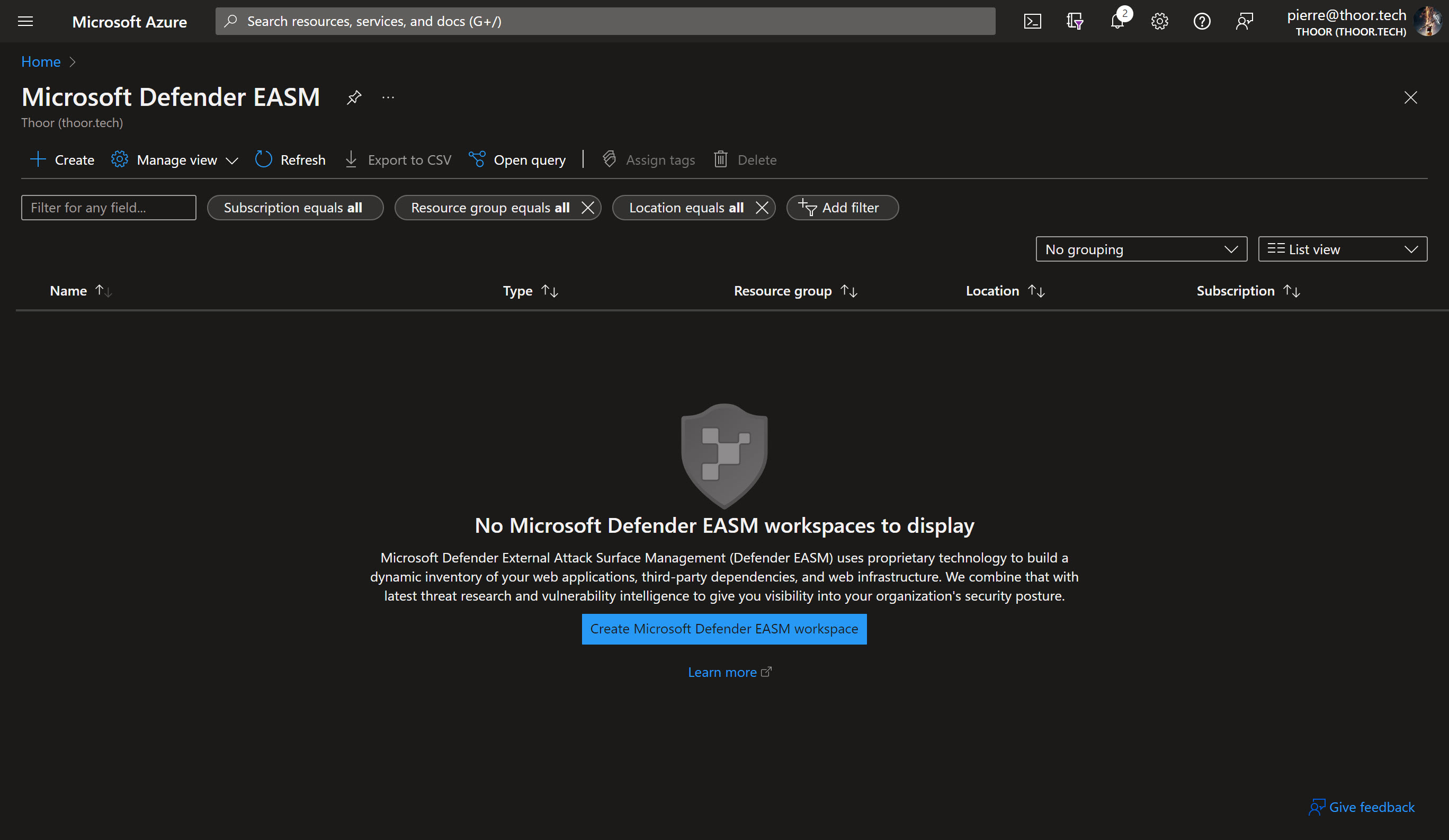
Task: Open the Learn more link
Action: [x=729, y=672]
